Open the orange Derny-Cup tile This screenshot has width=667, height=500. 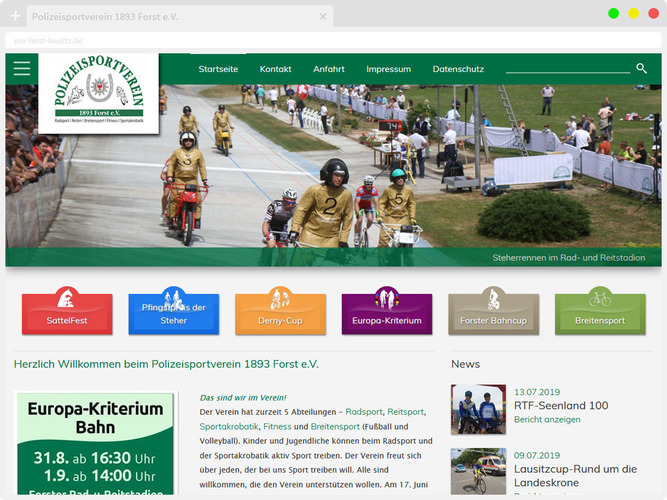point(280,313)
